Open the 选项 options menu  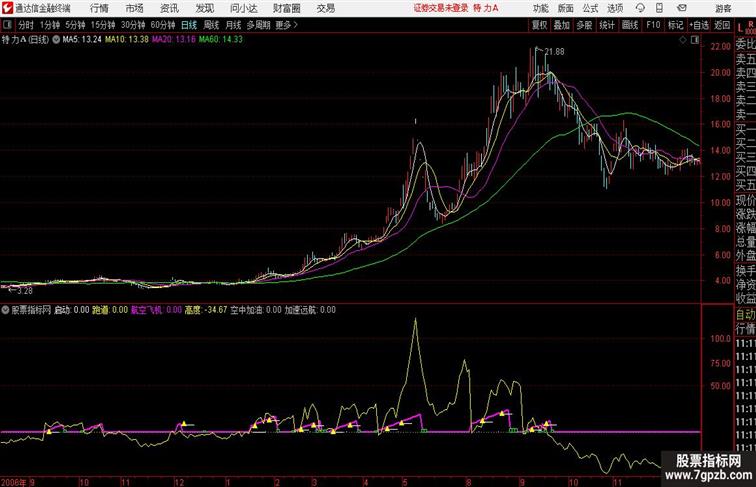(x=615, y=8)
